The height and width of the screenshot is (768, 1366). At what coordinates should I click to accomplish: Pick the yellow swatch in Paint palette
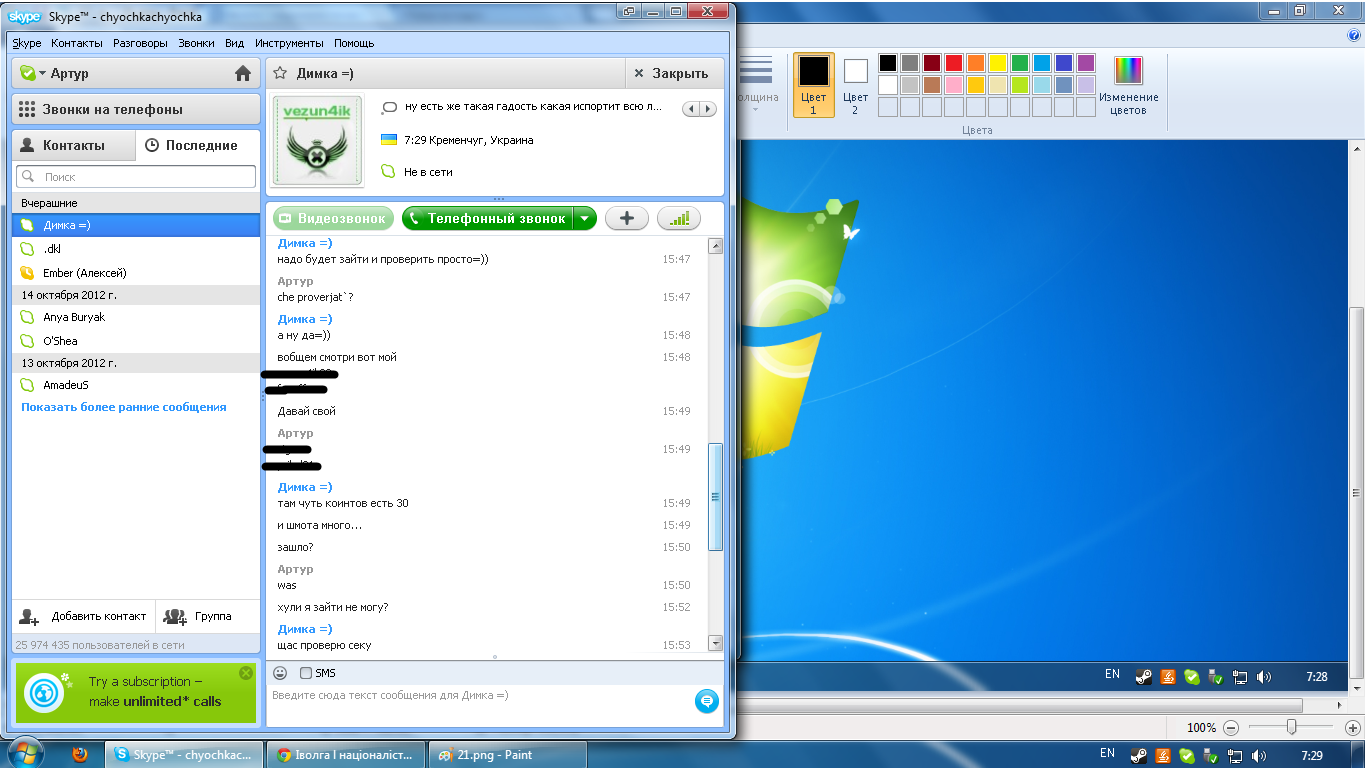(998, 63)
